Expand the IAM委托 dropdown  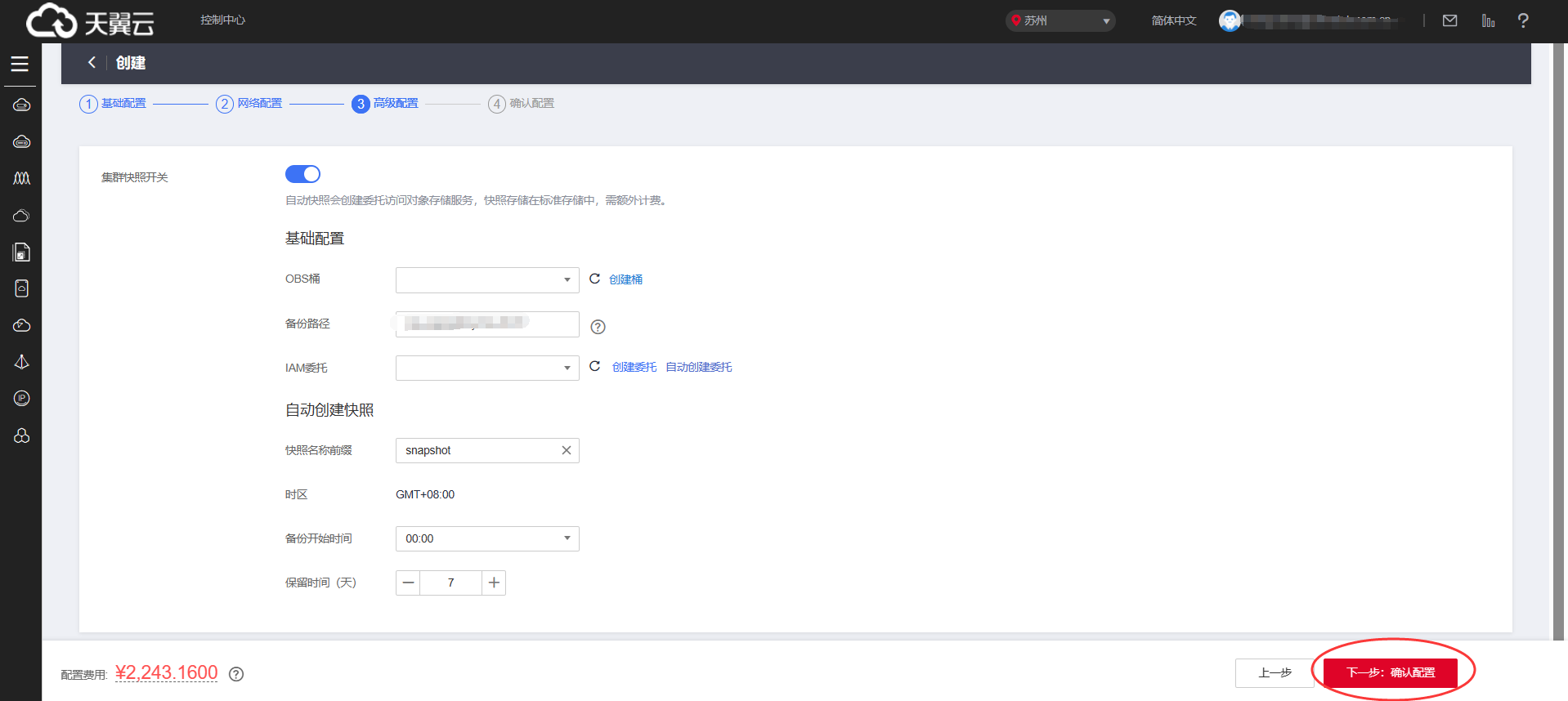pyautogui.click(x=487, y=368)
